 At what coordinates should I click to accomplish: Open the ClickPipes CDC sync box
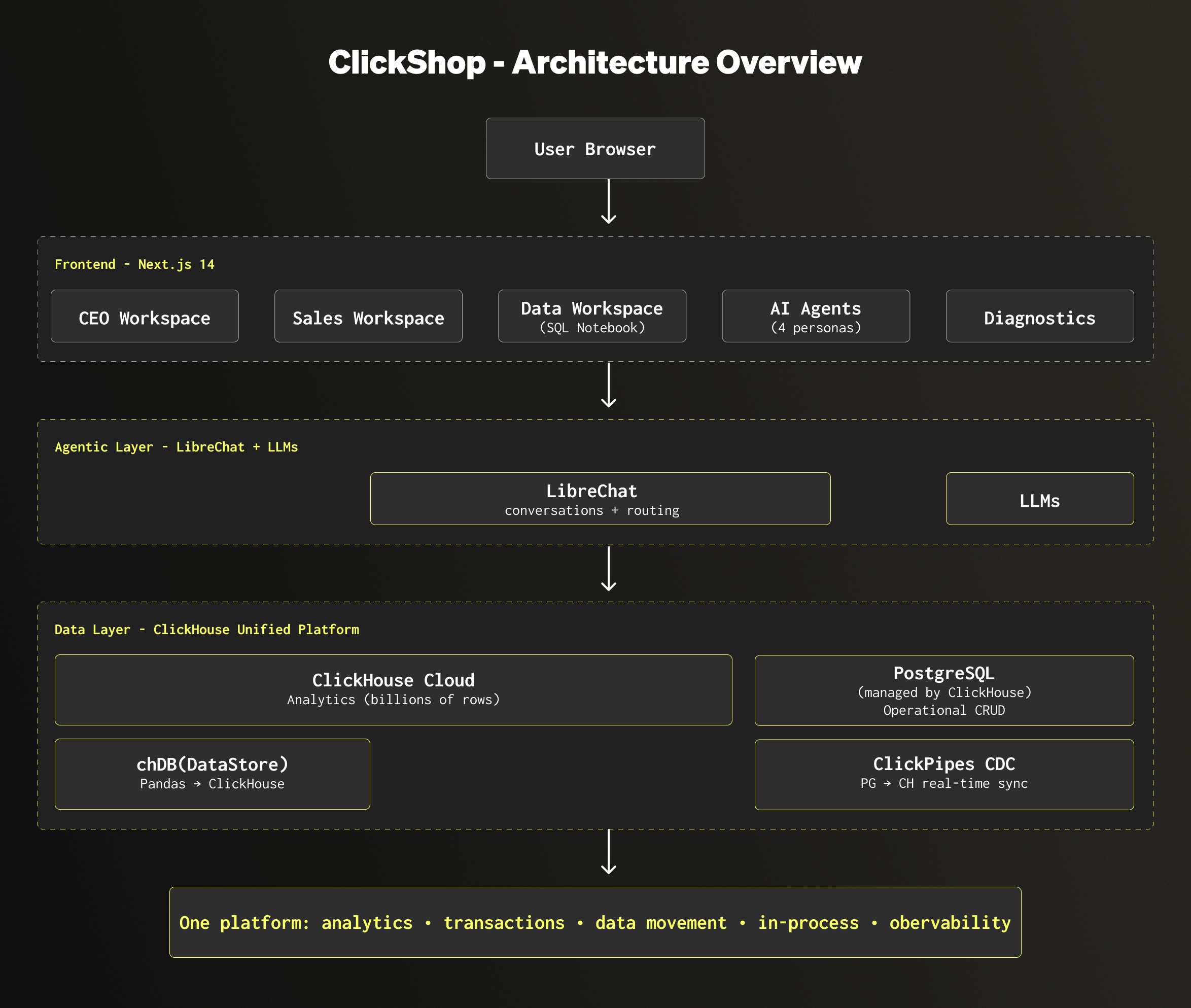tap(943, 773)
